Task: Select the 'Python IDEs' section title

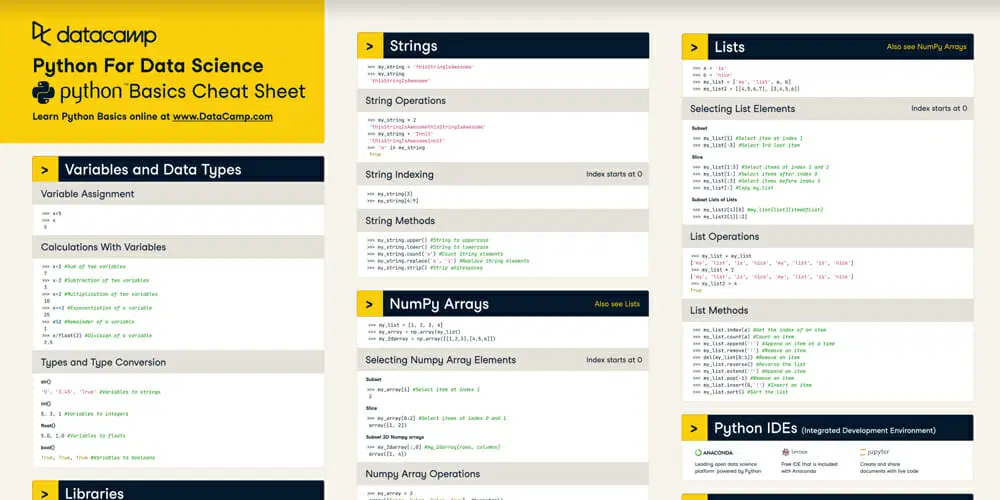Action: coord(756,428)
